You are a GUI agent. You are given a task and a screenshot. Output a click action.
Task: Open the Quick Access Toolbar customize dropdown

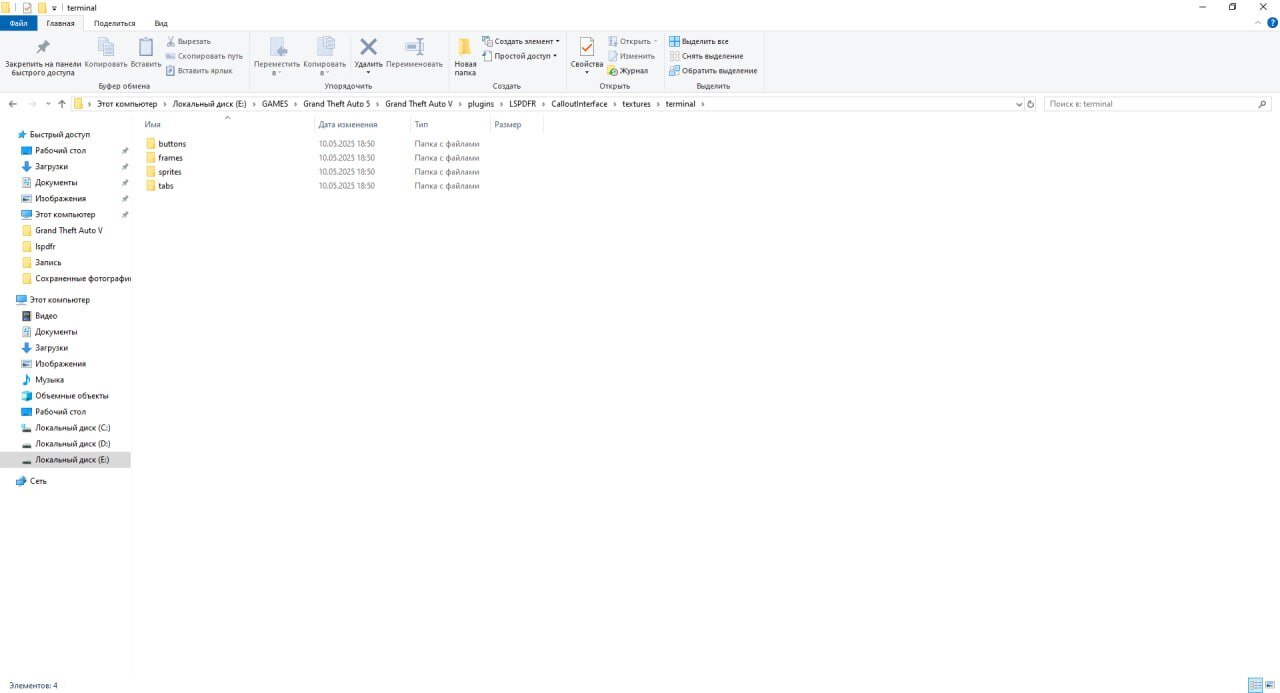tap(55, 8)
